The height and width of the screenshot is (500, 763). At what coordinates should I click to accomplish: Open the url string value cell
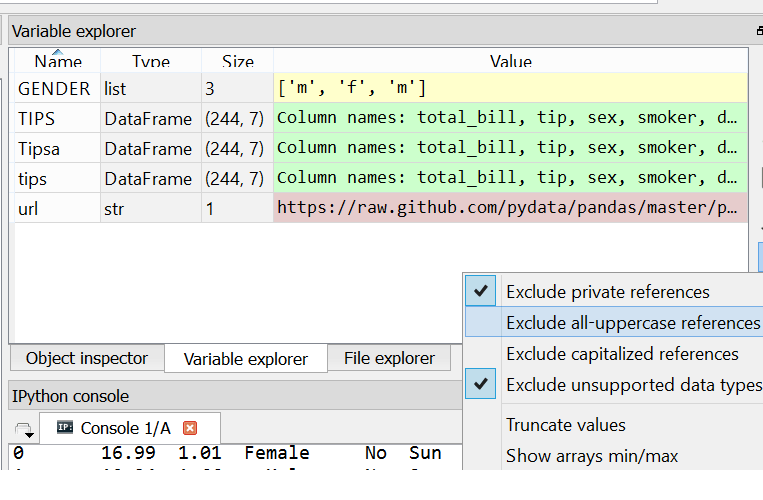[510, 208]
